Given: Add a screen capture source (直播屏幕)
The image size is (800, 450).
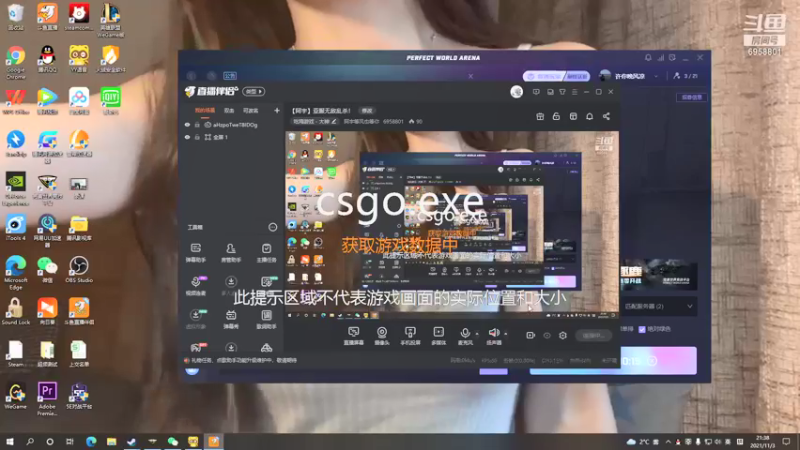Looking at the screenshot, I should pos(354,336).
